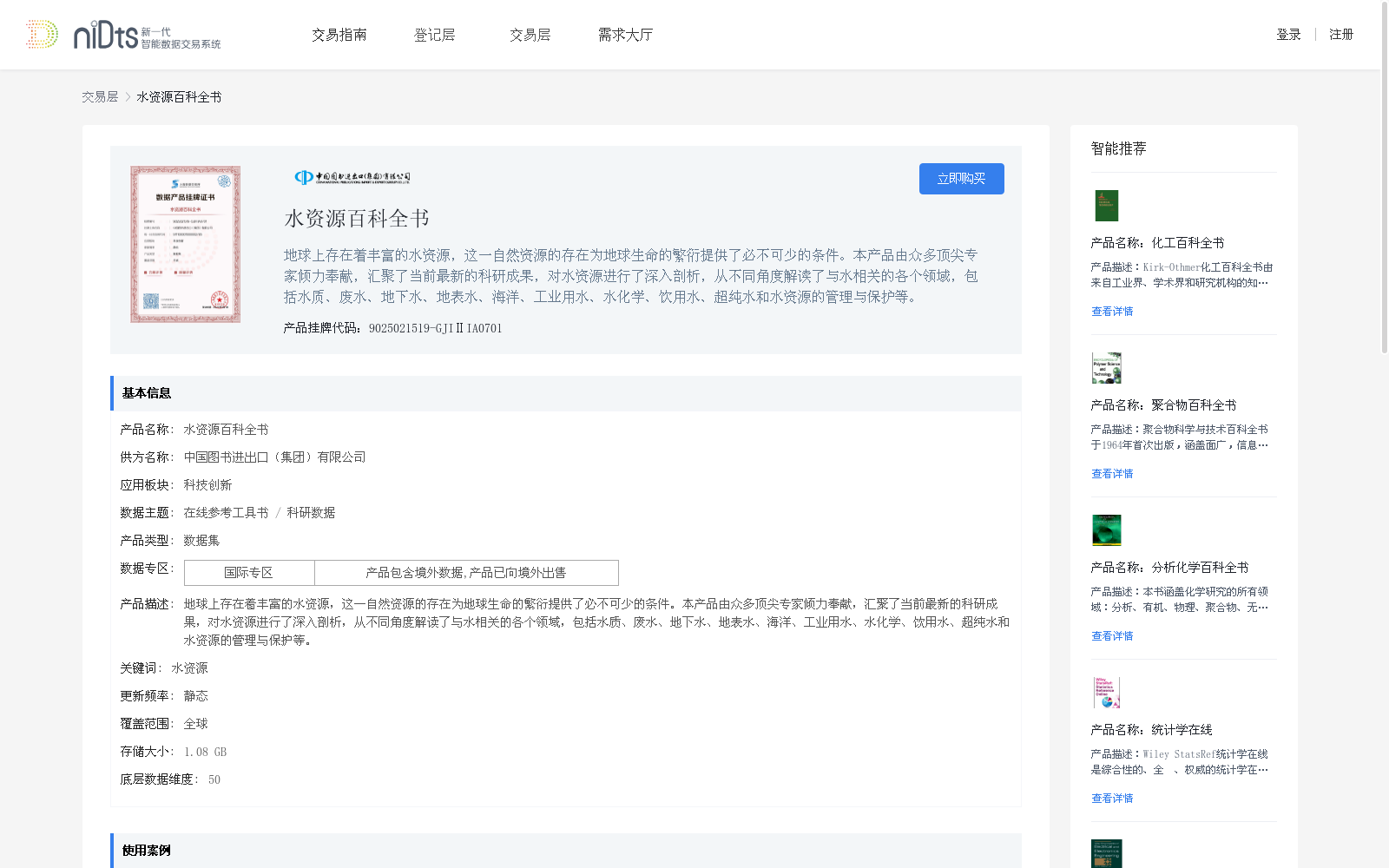Click the 聚合物百科全书 product name
The image size is (1389, 868).
pyautogui.click(x=1194, y=405)
